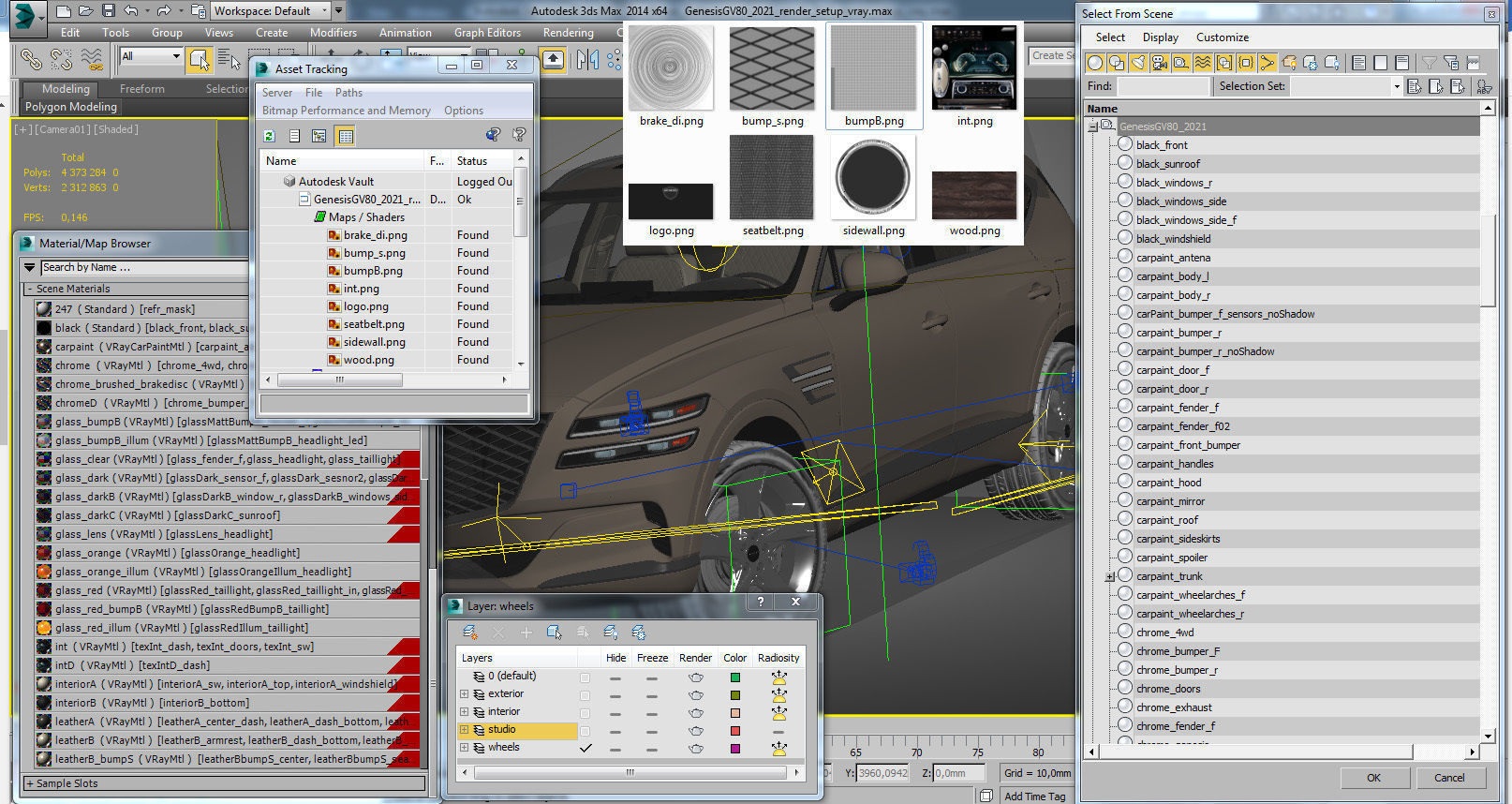Make the studio layer current via its checkbox

click(x=586, y=731)
